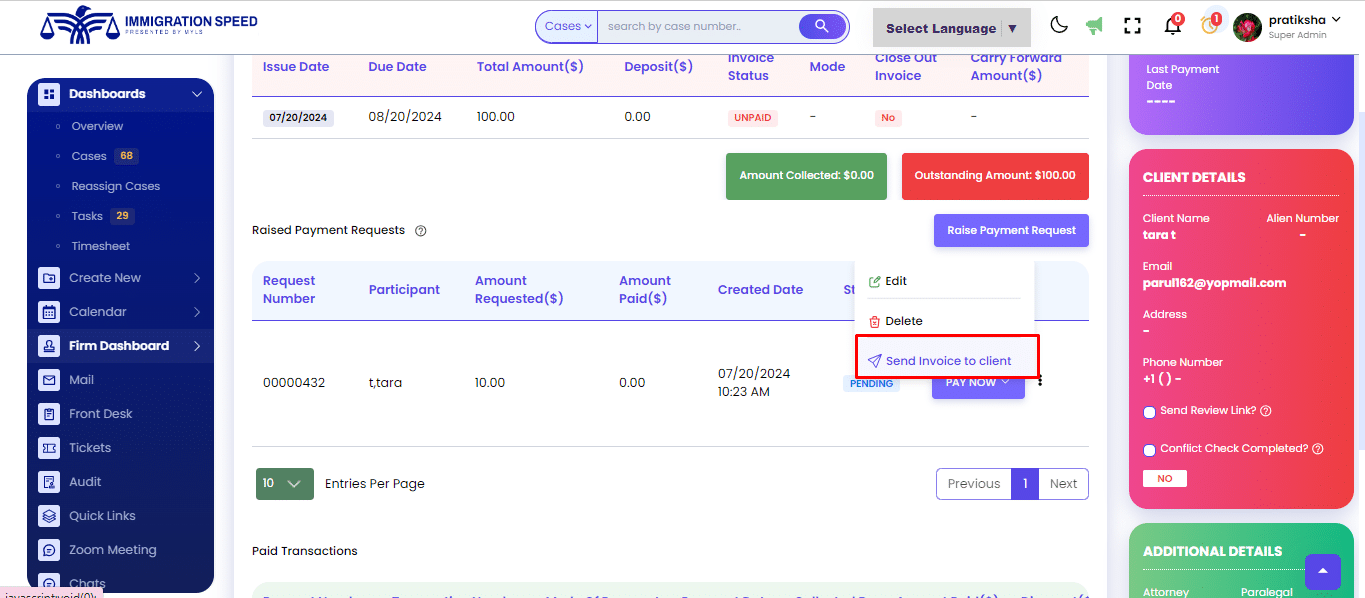Toggle dark mode moon icon

tap(1059, 26)
